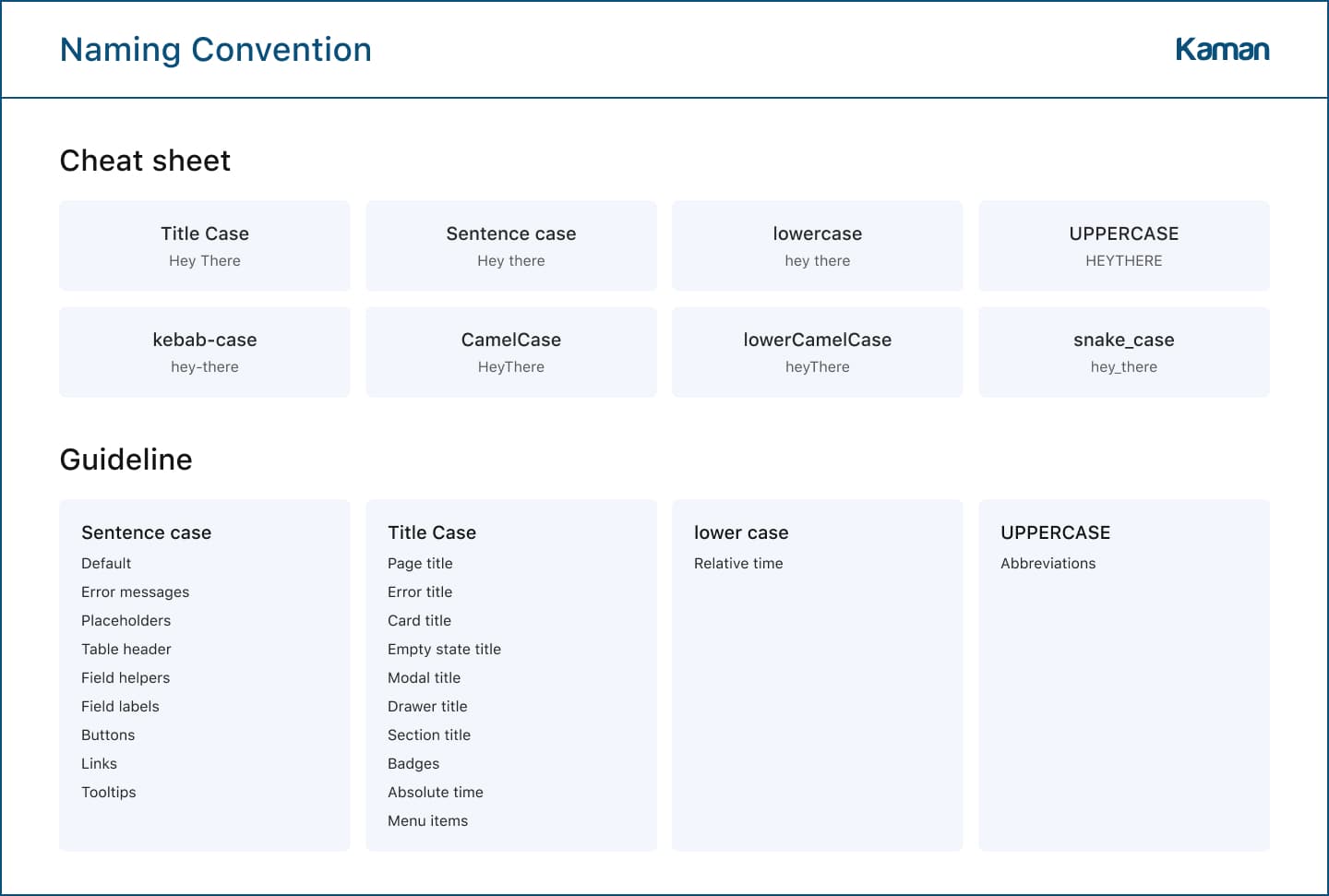Select the 'Buttons' entry
1329x896 pixels.
pyautogui.click(x=108, y=735)
